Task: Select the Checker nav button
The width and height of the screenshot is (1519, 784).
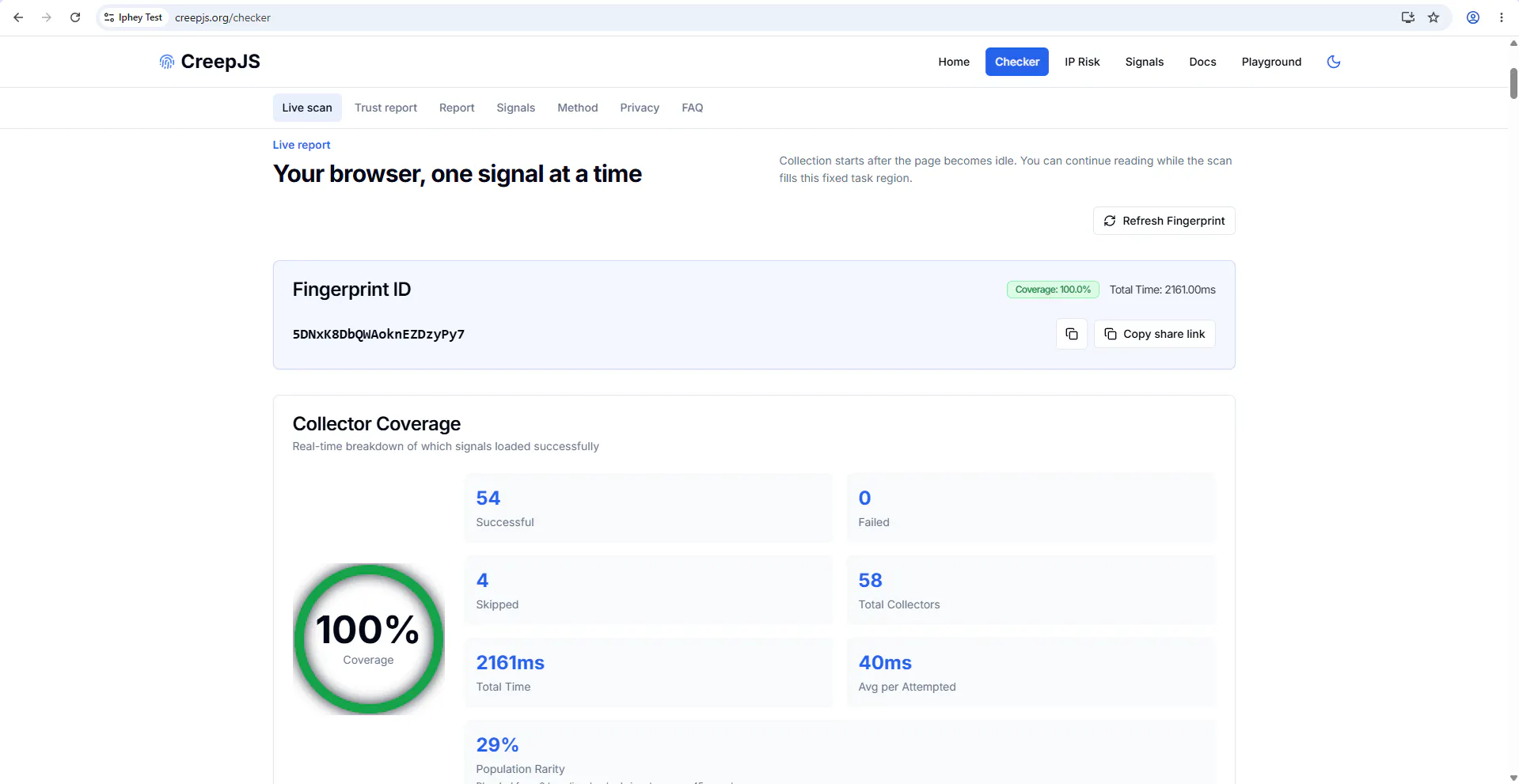Action: click(1017, 62)
